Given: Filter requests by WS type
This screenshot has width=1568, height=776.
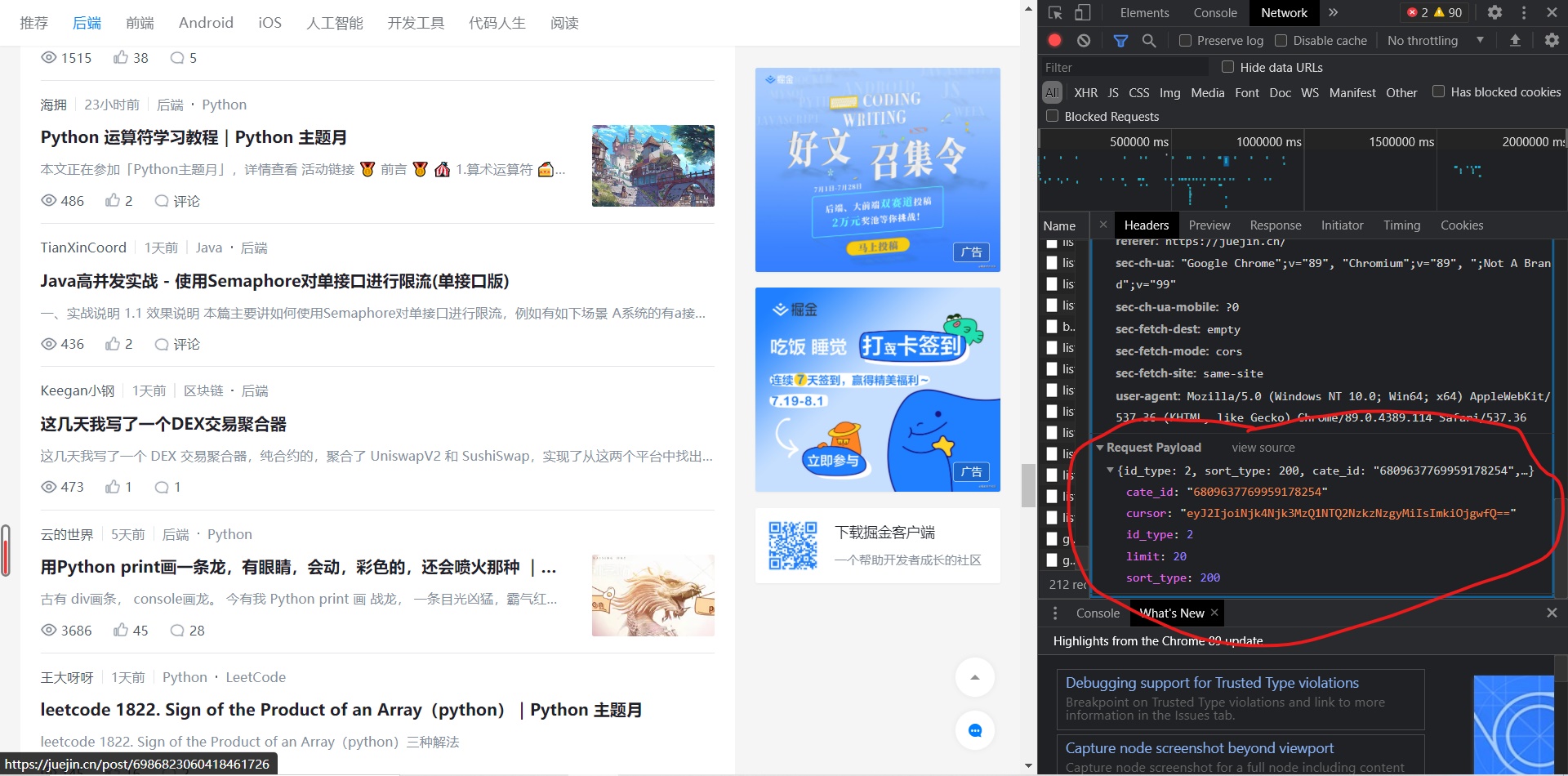Looking at the screenshot, I should (x=1310, y=92).
